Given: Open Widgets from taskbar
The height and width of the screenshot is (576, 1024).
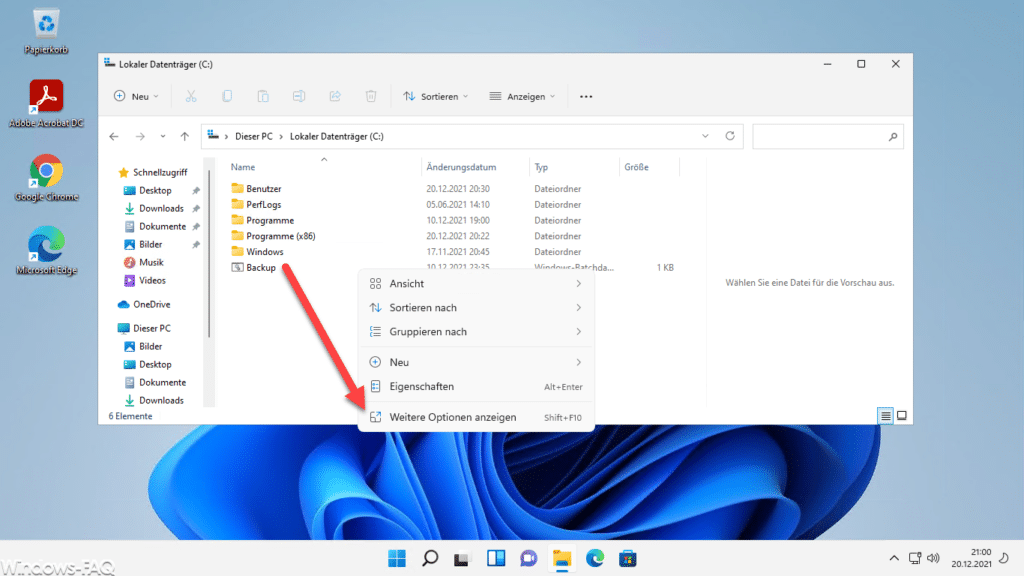Looking at the screenshot, I should (x=496, y=558).
